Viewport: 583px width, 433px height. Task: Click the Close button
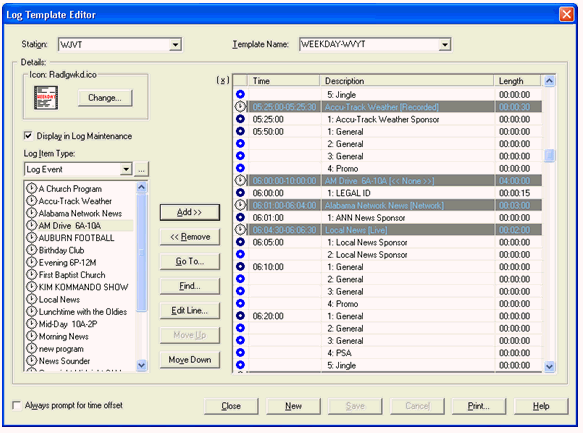pyautogui.click(x=231, y=406)
